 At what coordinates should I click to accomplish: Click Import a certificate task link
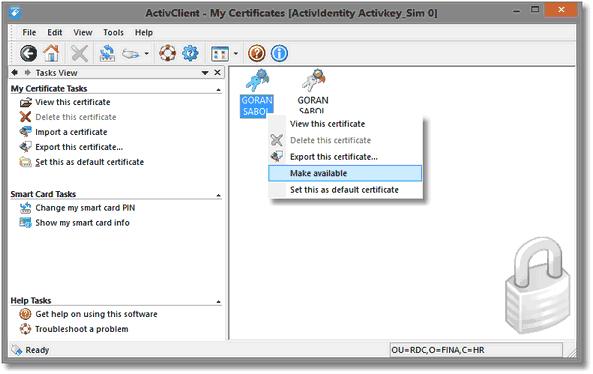coord(71,132)
